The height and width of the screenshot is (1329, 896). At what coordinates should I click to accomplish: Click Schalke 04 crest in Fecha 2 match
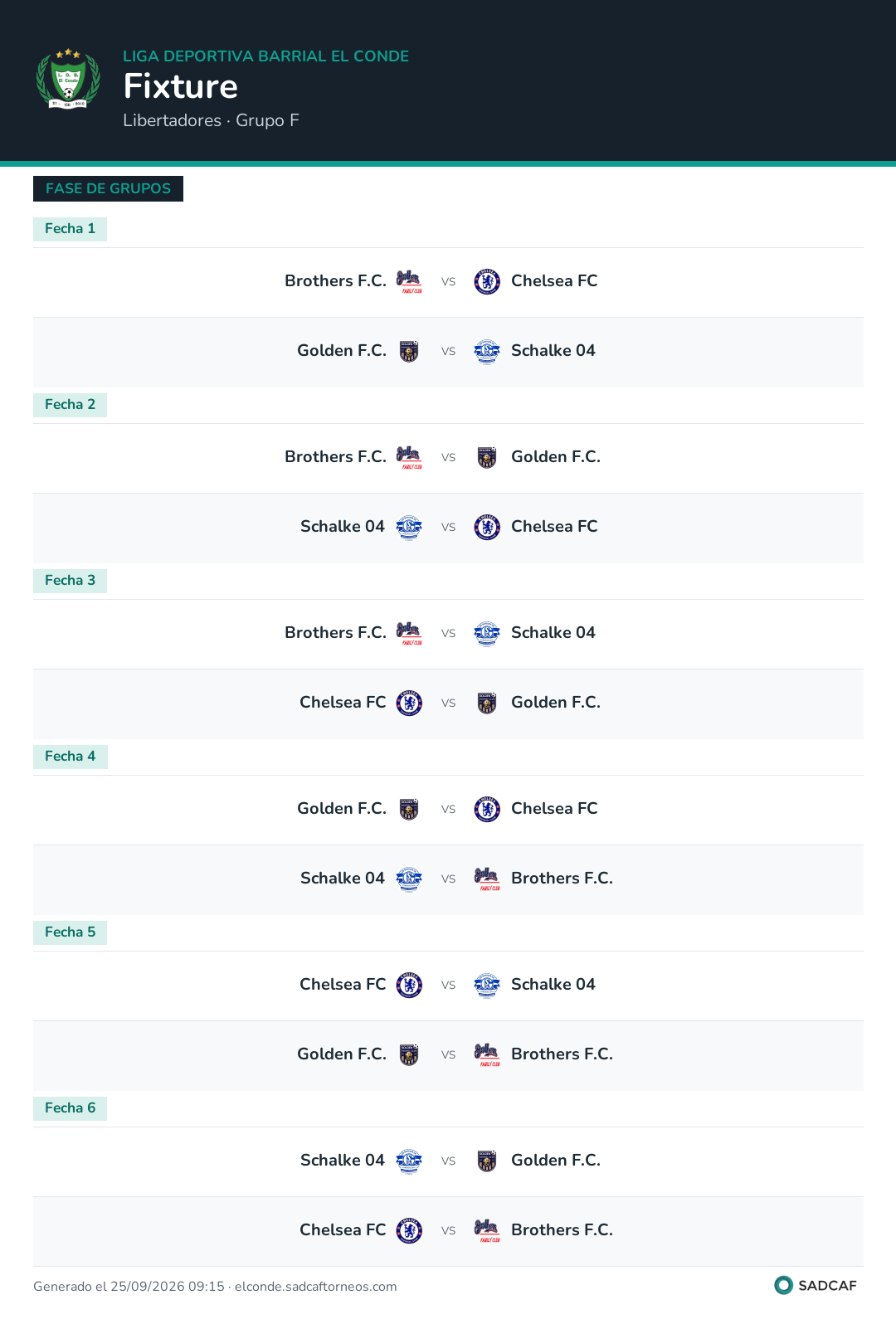tap(409, 528)
